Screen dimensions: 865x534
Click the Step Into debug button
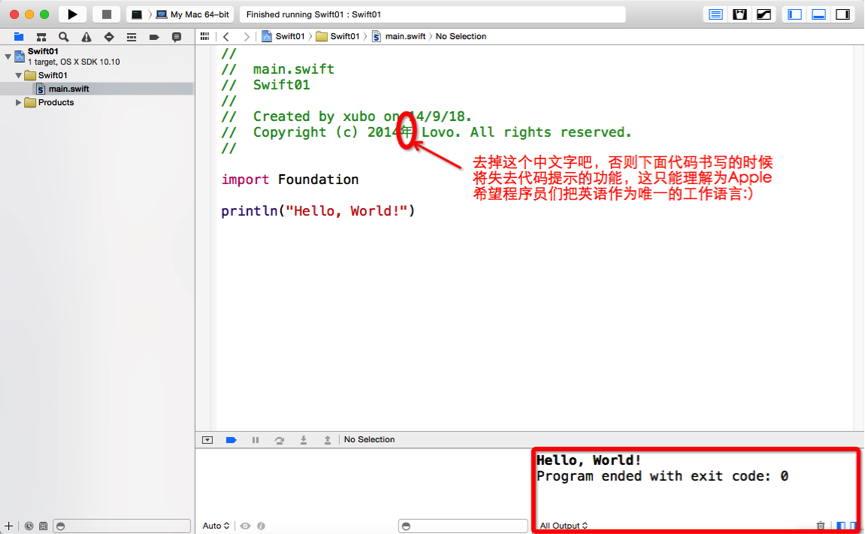coord(303,440)
